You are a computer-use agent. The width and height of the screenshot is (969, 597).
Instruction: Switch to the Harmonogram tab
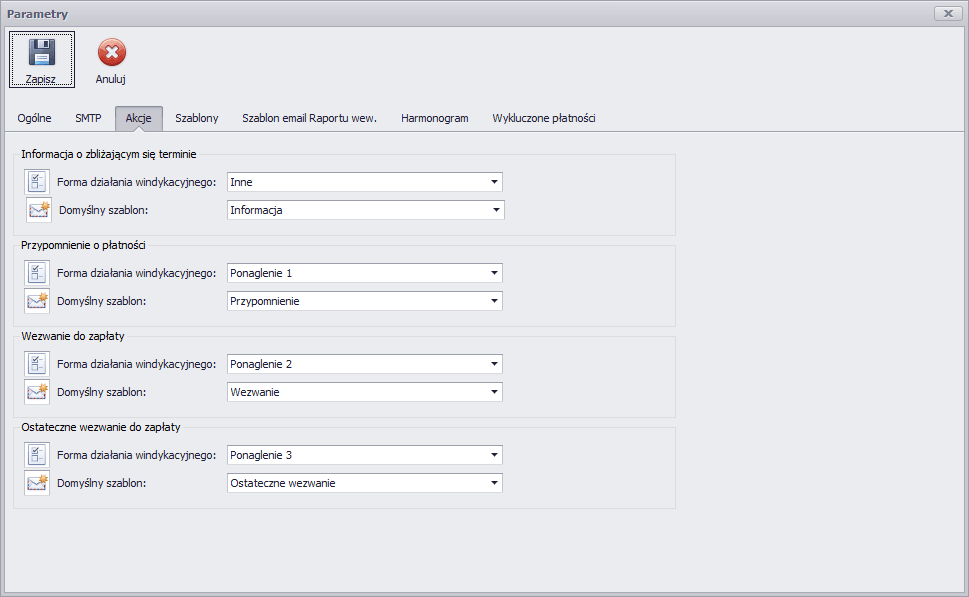click(x=434, y=118)
